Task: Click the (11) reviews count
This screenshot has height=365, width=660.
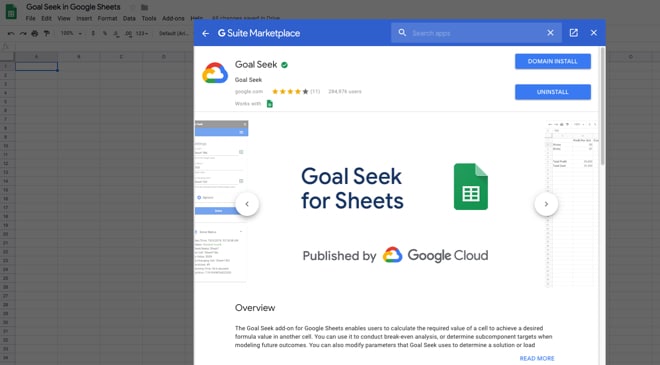Action: tap(315, 91)
